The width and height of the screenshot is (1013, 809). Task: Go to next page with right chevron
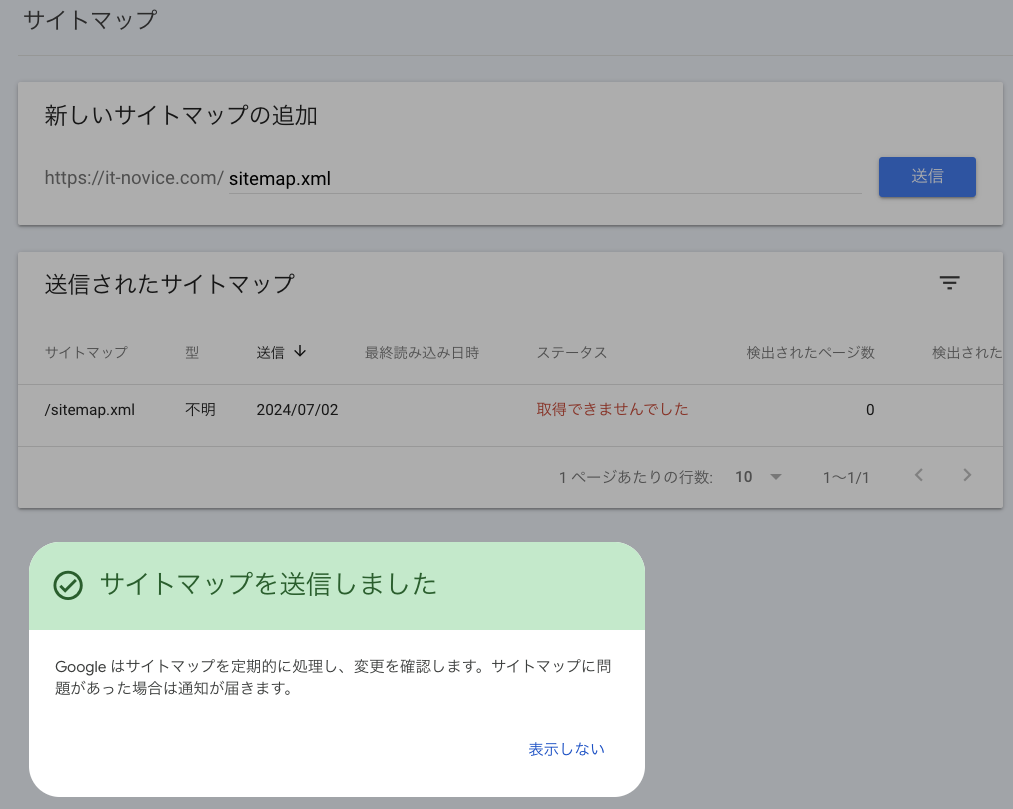click(967, 476)
